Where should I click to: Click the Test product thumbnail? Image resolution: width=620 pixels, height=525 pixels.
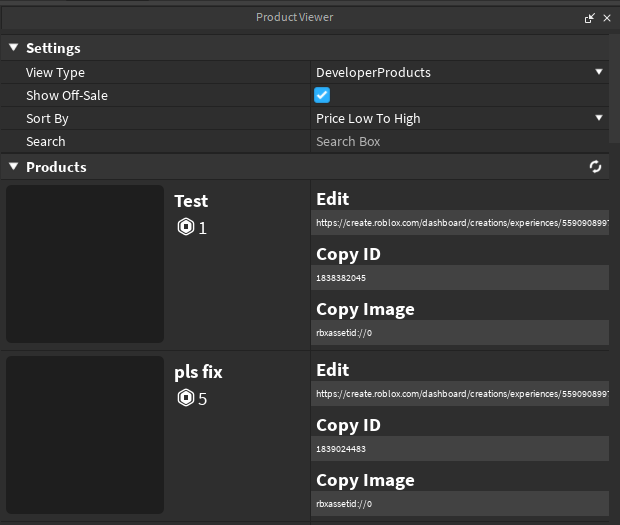tap(85, 264)
